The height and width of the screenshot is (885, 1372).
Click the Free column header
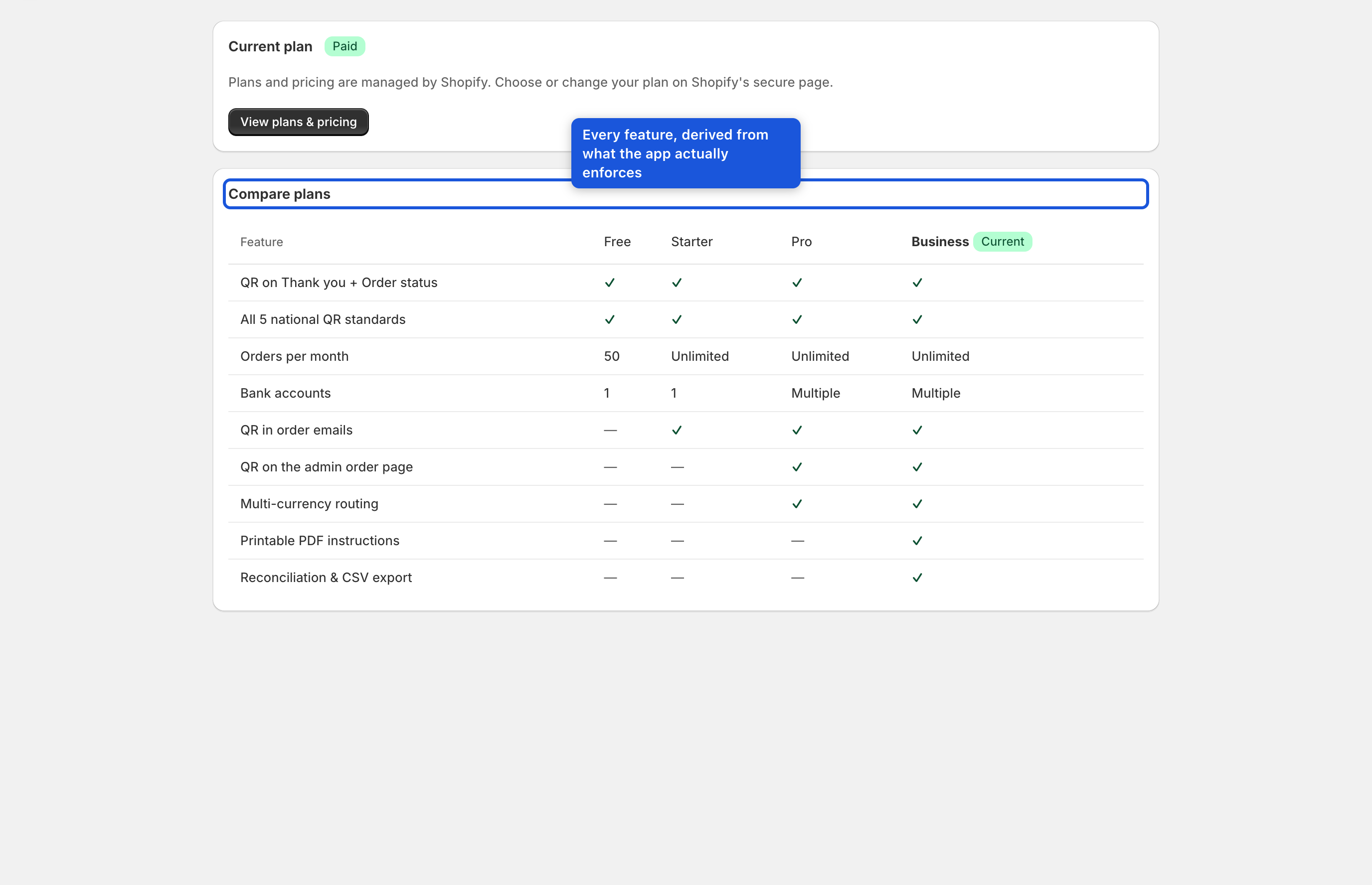(x=617, y=242)
